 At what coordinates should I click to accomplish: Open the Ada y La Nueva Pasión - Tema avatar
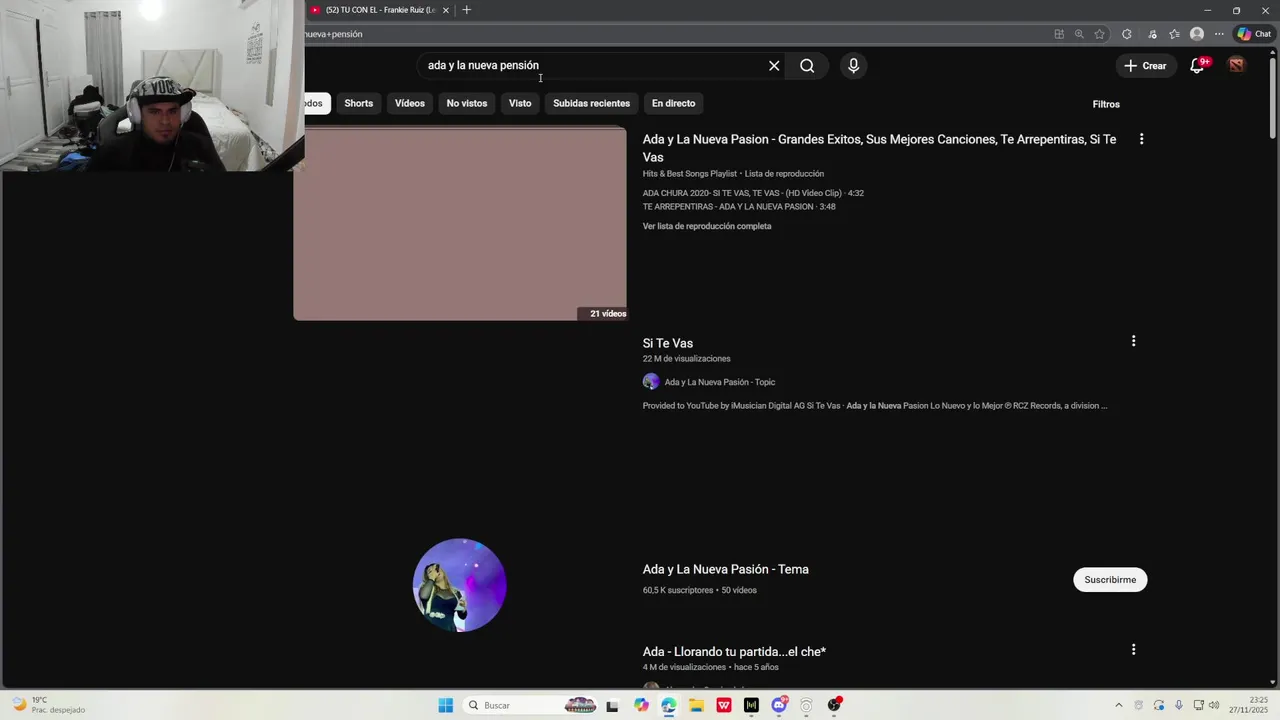(x=460, y=585)
